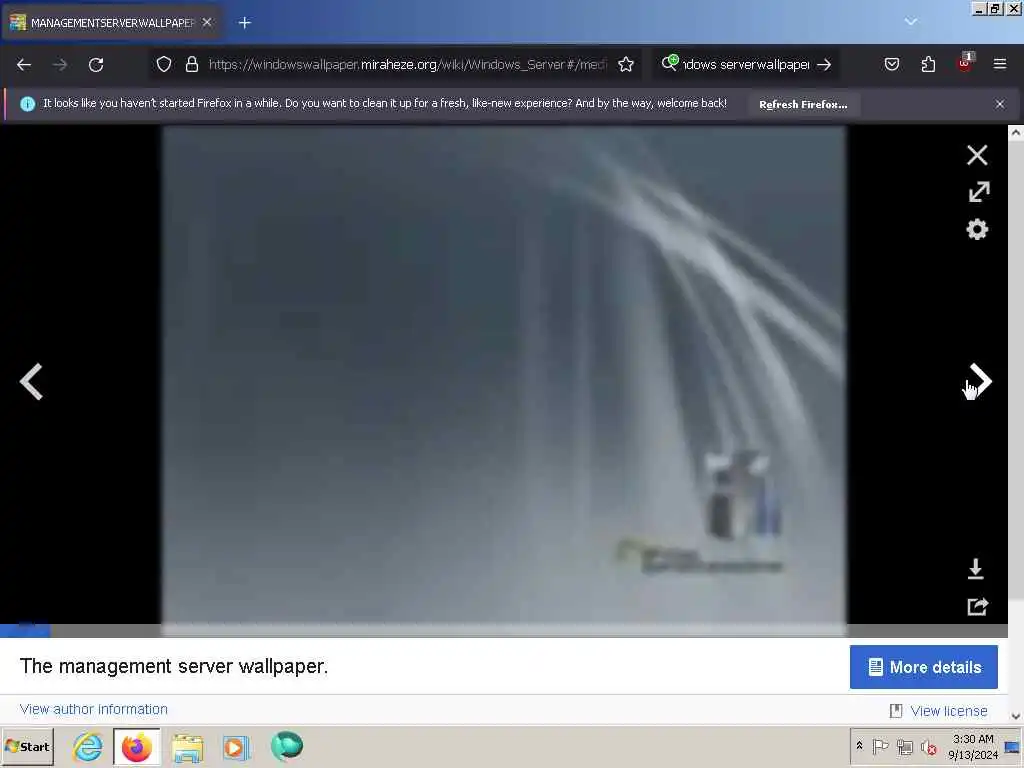Open the media viewer settings gear

point(977,229)
